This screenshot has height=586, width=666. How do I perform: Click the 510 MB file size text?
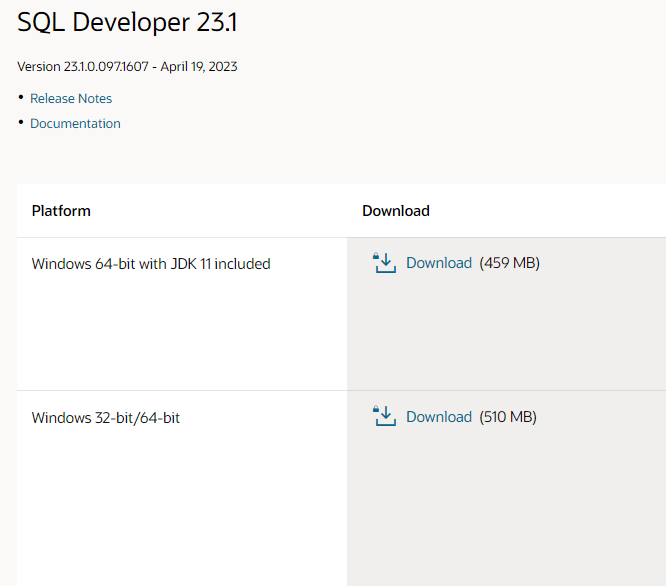tap(508, 417)
